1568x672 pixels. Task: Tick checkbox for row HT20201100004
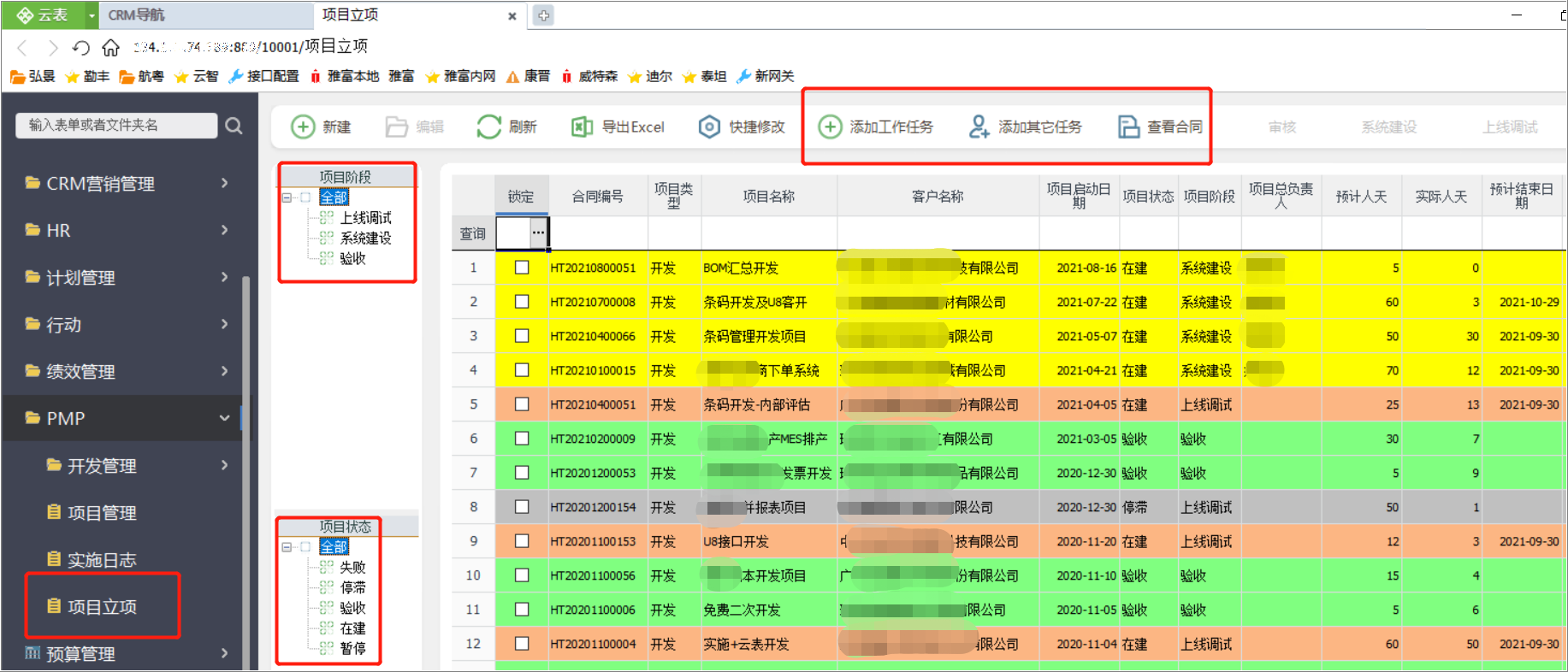522,644
